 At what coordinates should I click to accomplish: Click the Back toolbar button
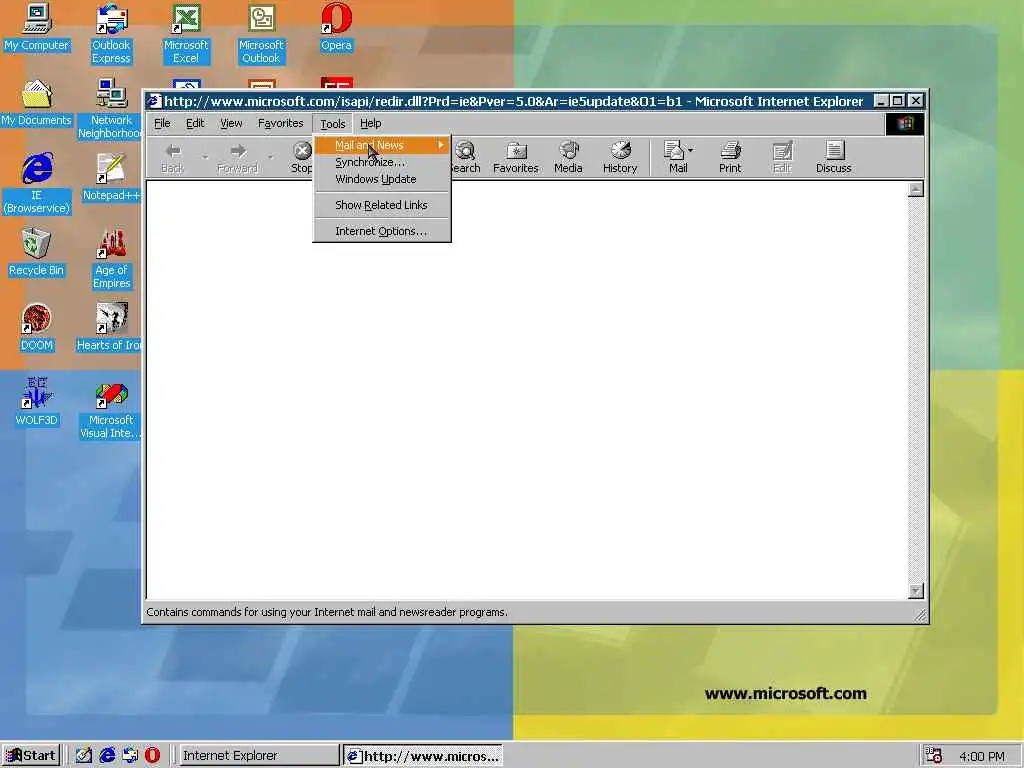click(172, 157)
